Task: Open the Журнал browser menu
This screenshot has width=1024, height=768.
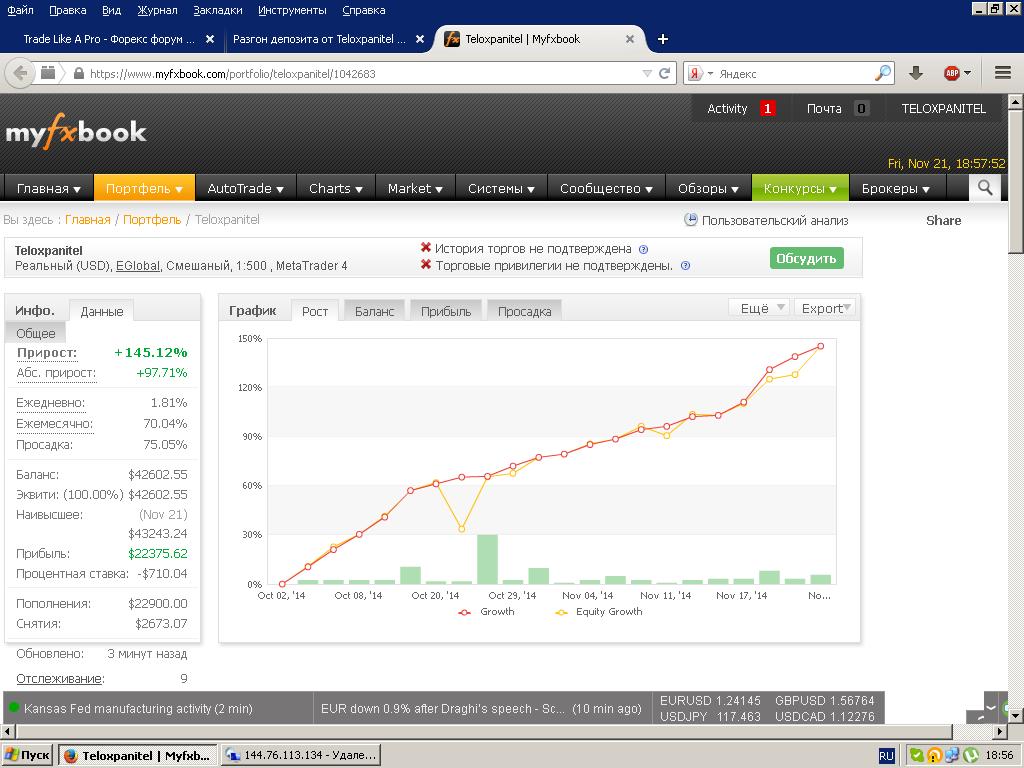Action: click(x=157, y=10)
